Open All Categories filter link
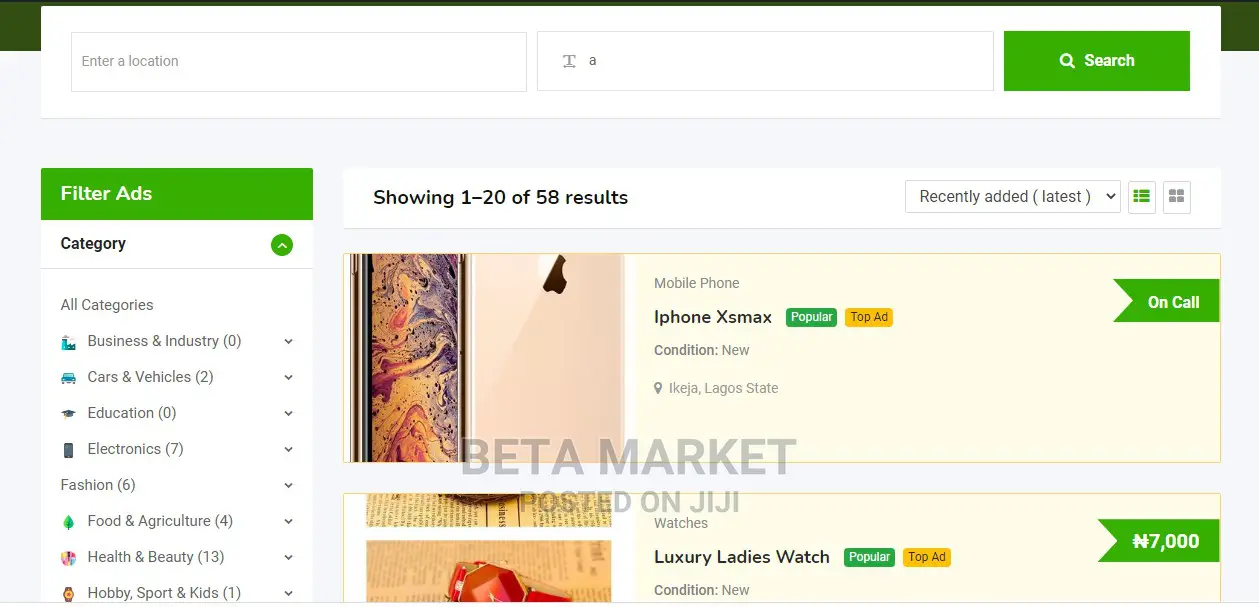The image size is (1259, 607). (107, 305)
